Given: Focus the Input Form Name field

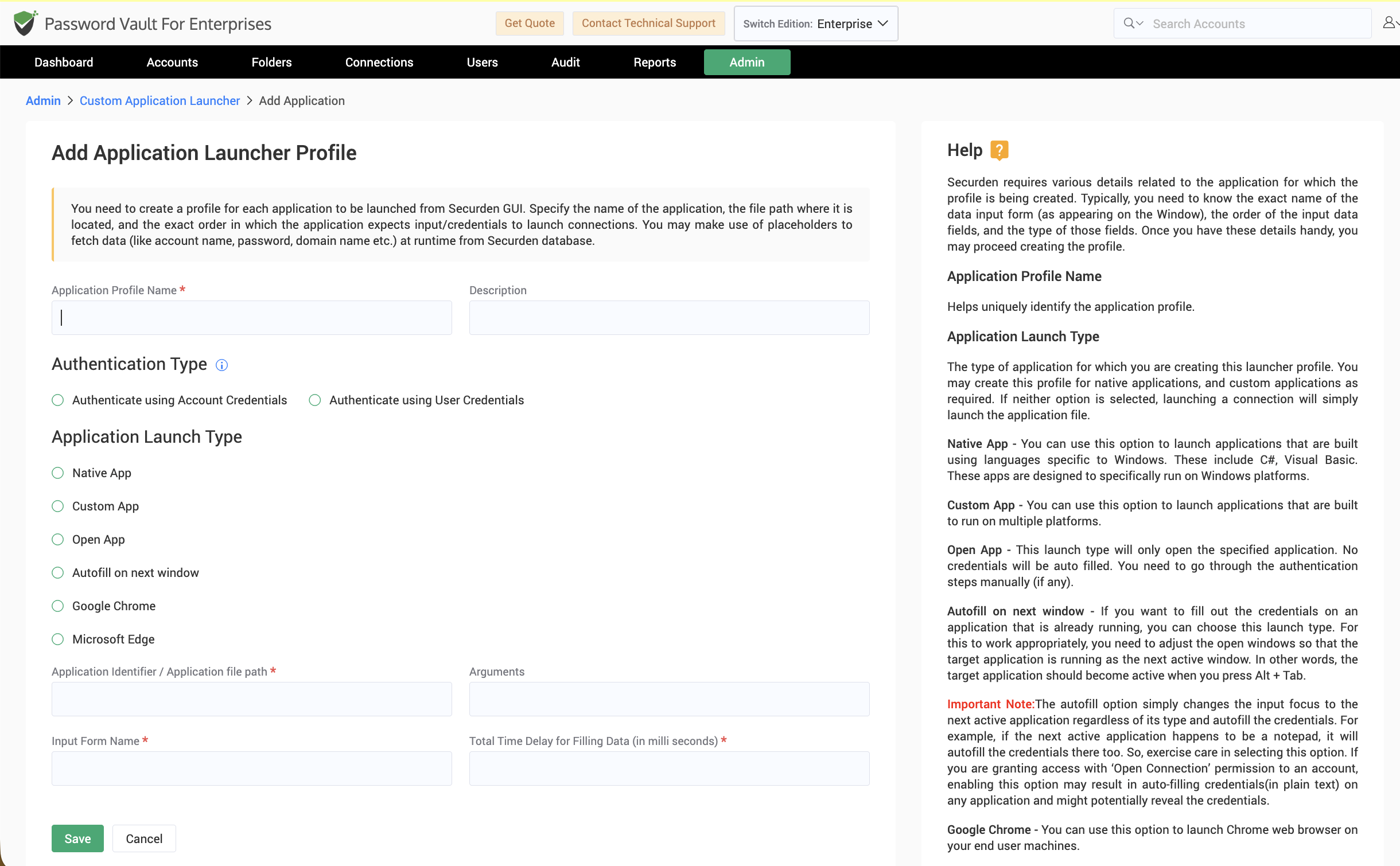Looking at the screenshot, I should [x=252, y=769].
